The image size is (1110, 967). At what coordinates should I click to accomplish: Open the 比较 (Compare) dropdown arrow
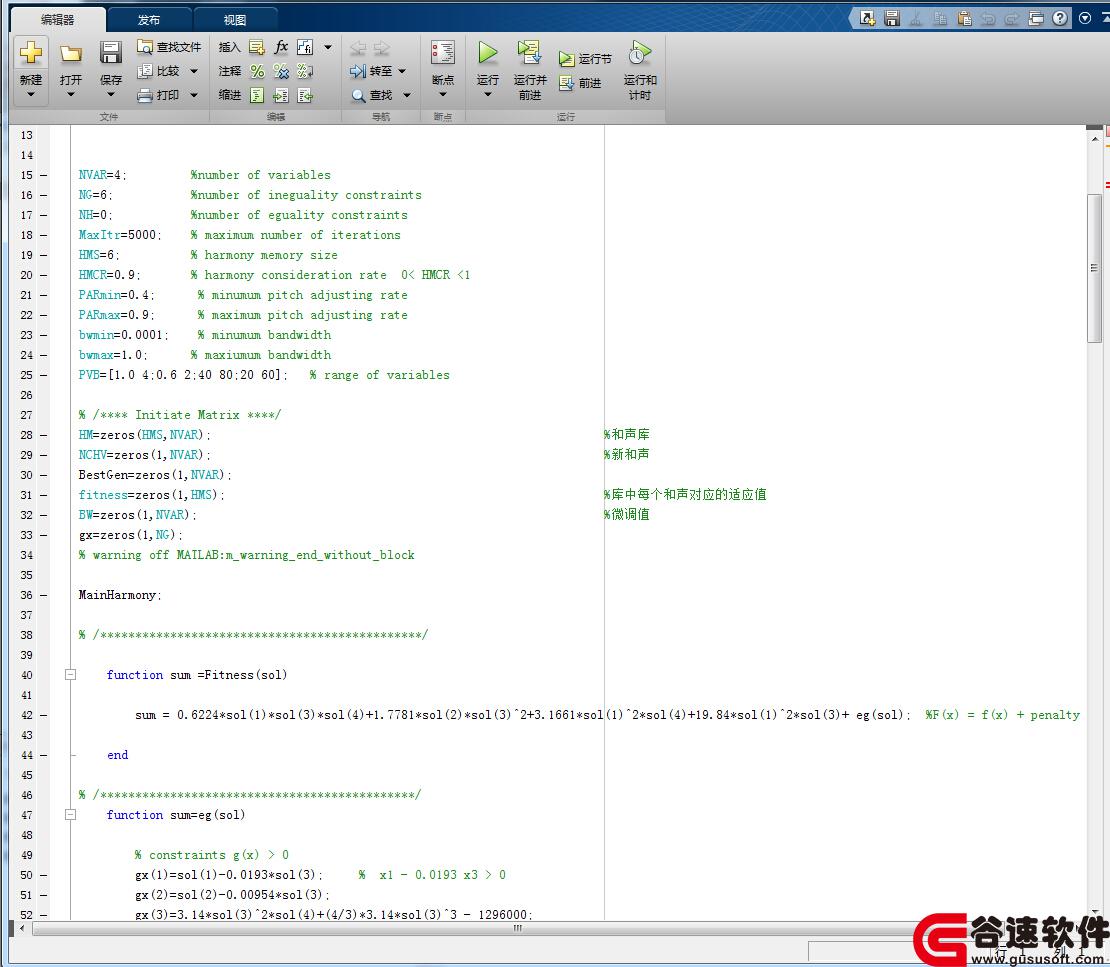tap(194, 71)
